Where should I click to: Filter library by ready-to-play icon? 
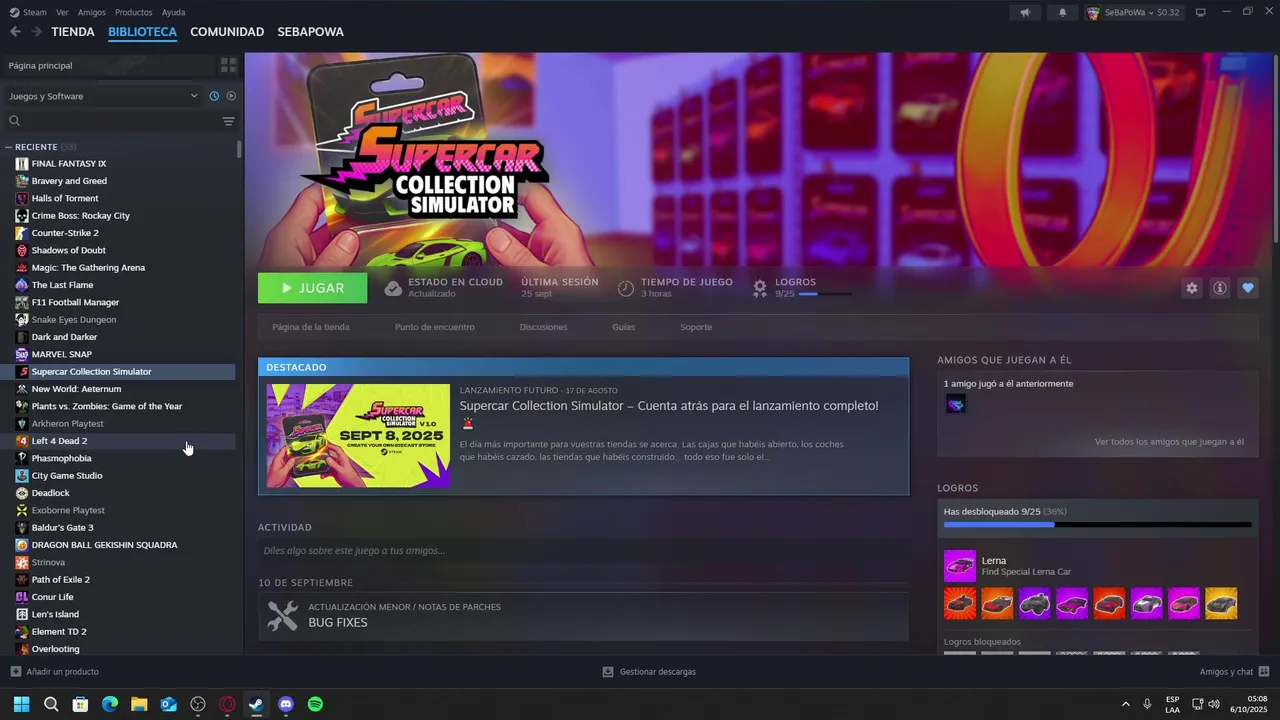coord(231,96)
